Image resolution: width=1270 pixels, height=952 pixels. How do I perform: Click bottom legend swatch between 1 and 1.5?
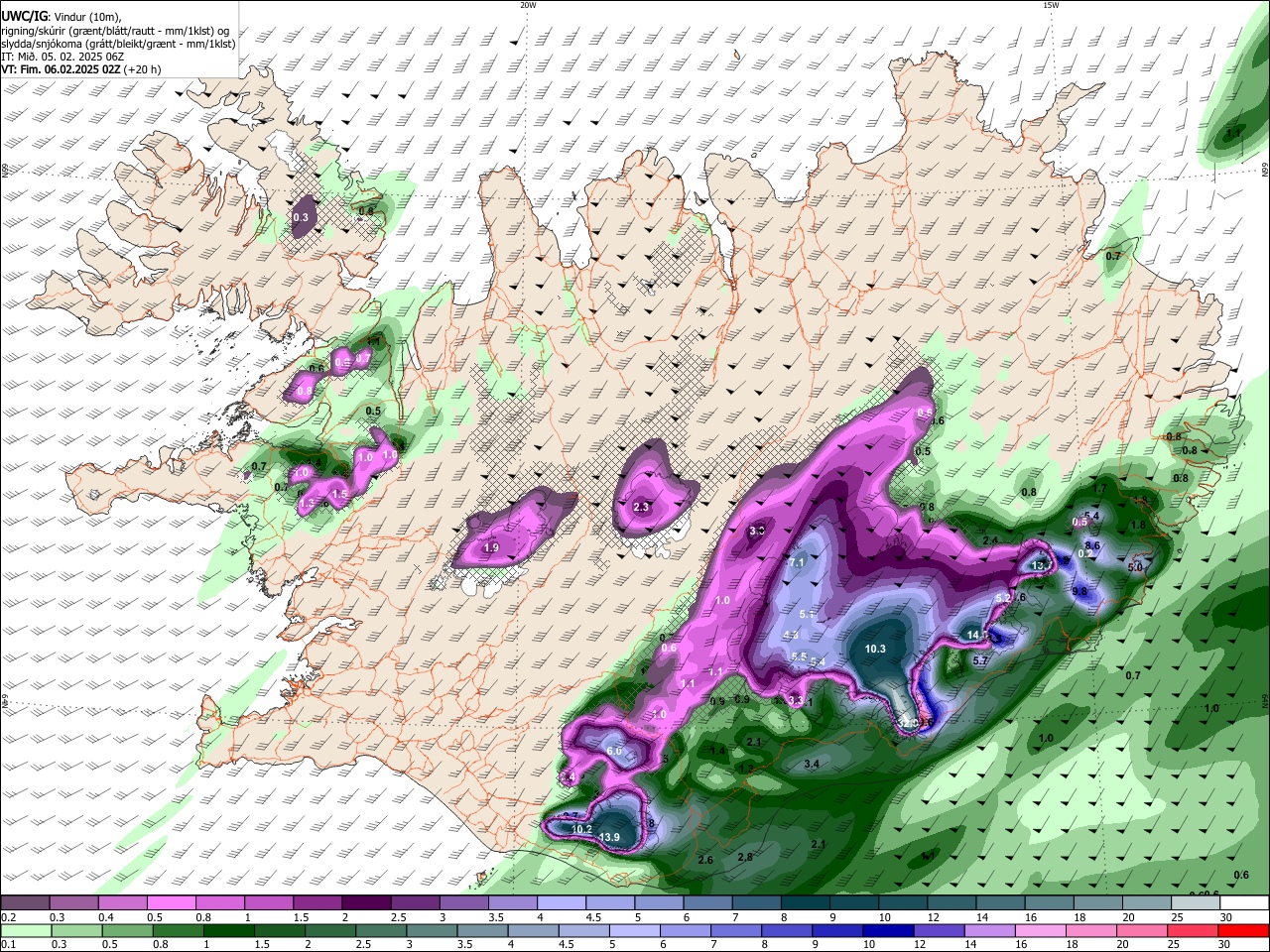click(227, 930)
